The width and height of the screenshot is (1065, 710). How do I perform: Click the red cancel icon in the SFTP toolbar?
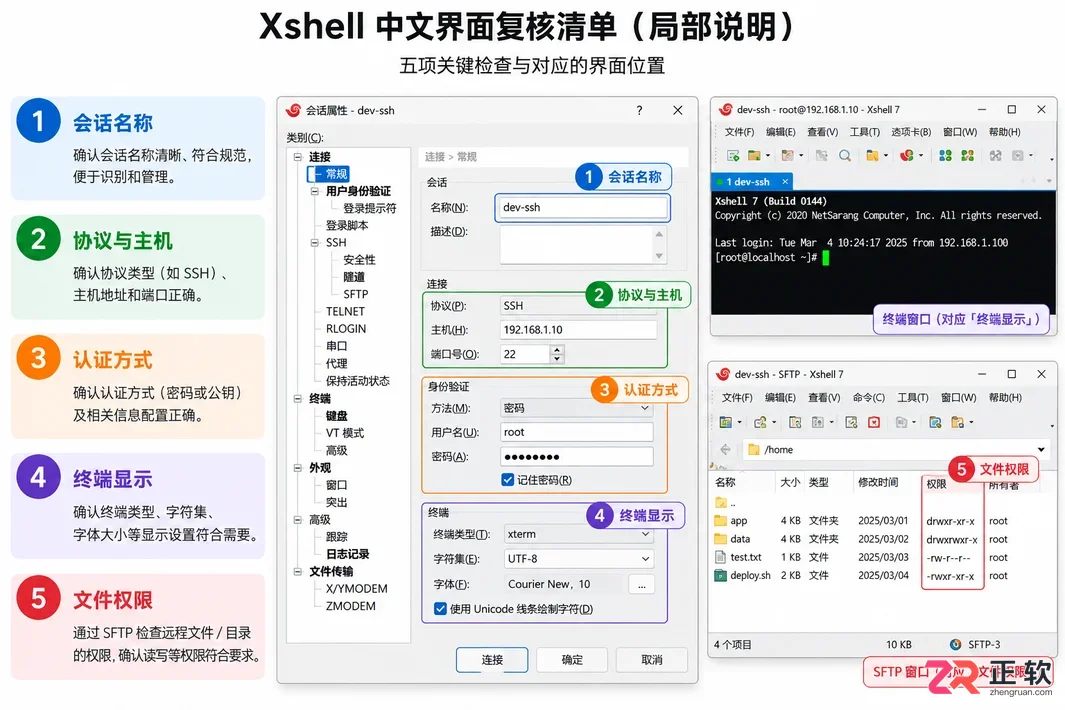874,422
